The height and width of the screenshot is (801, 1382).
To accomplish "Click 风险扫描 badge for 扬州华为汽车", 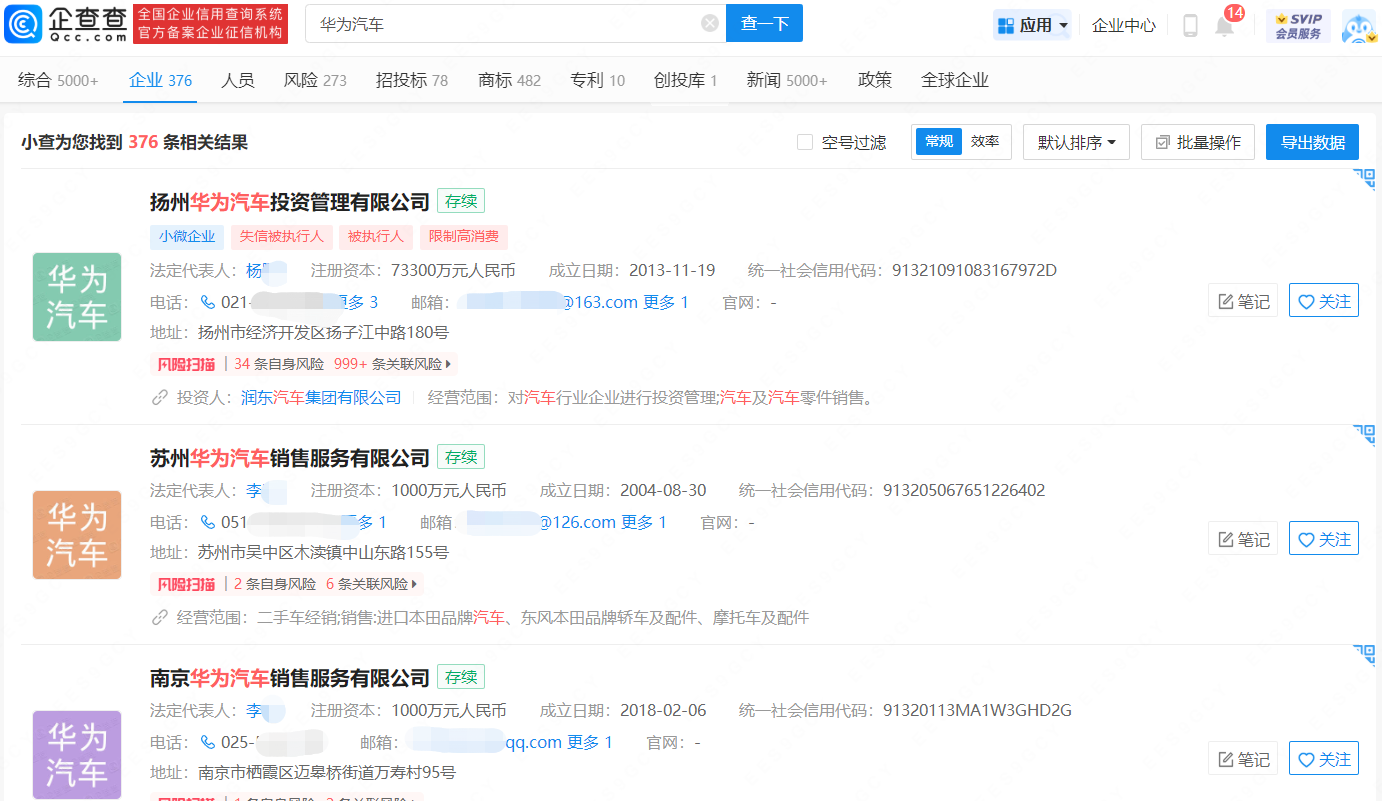I will [x=186, y=364].
